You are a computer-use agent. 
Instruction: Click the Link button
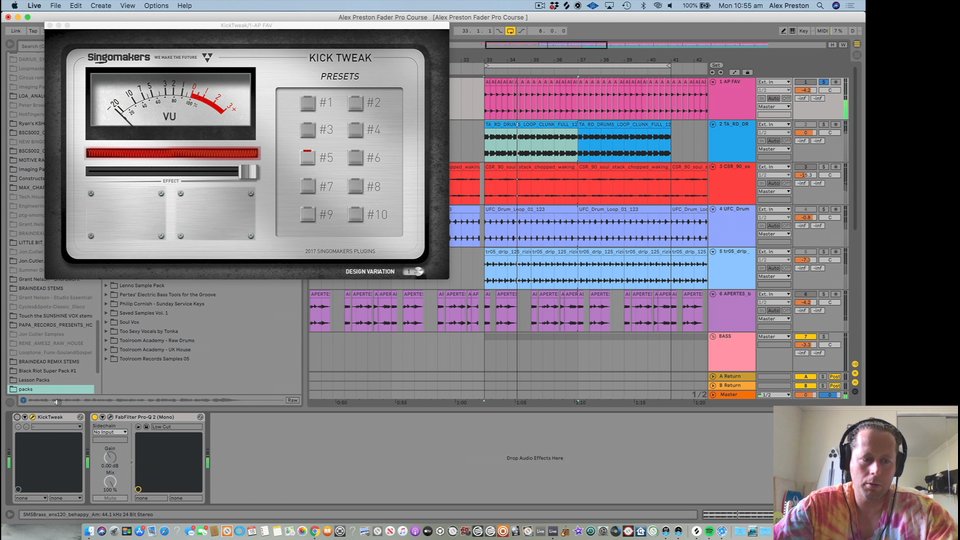point(16,31)
